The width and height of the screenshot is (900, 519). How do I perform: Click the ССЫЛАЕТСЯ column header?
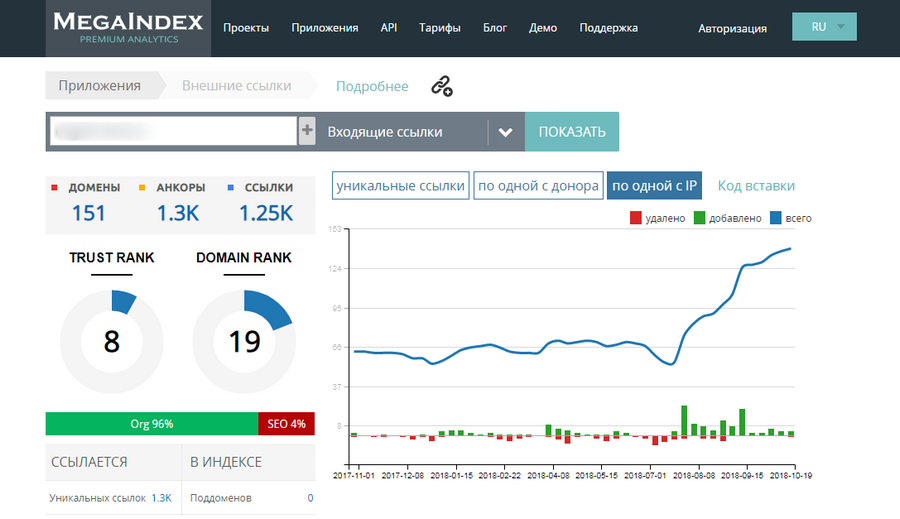point(89,462)
